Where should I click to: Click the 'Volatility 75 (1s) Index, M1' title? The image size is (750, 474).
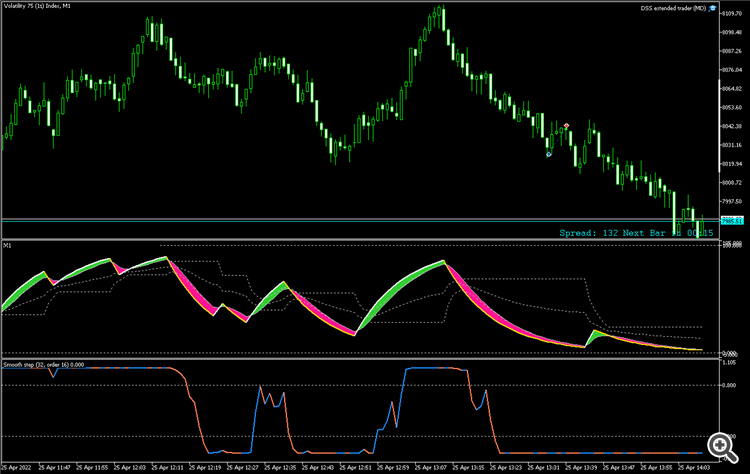pyautogui.click(x=37, y=6)
